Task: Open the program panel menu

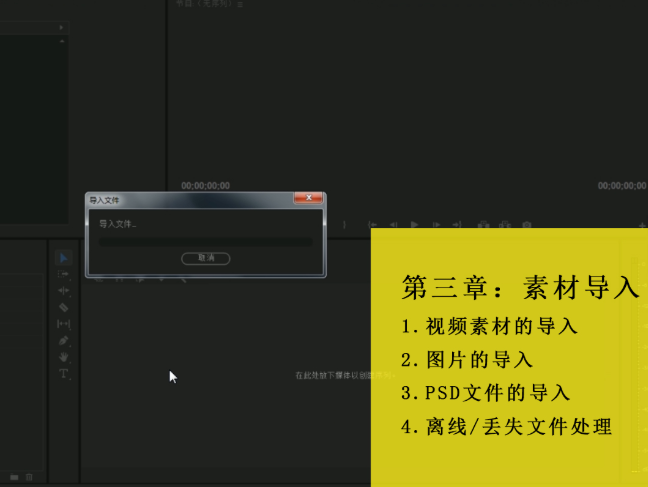Action: click(240, 5)
